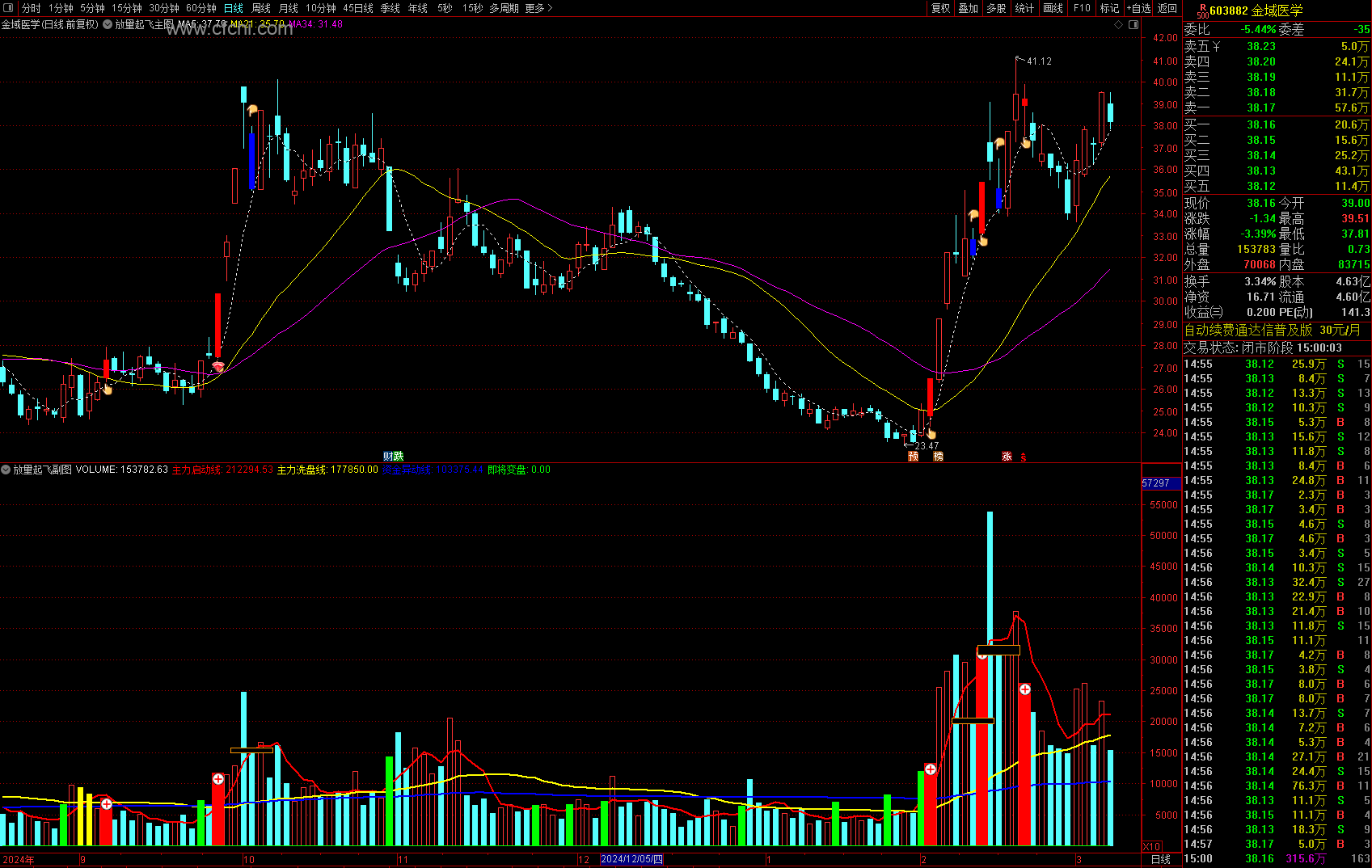Open the 60分钟 period chart
The height and width of the screenshot is (868, 1372).
click(201, 8)
